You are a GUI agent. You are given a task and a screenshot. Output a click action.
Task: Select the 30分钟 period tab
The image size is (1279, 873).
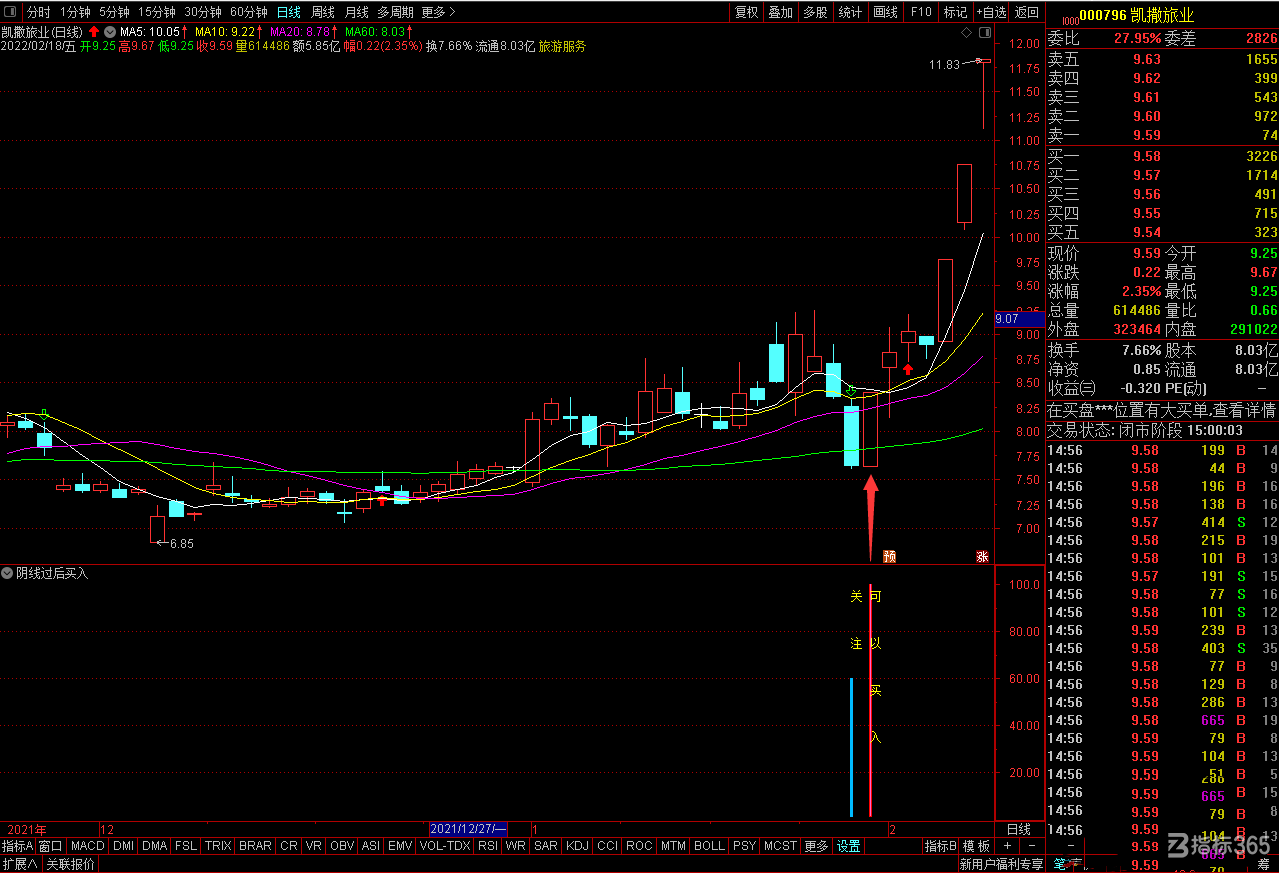pyautogui.click(x=203, y=12)
